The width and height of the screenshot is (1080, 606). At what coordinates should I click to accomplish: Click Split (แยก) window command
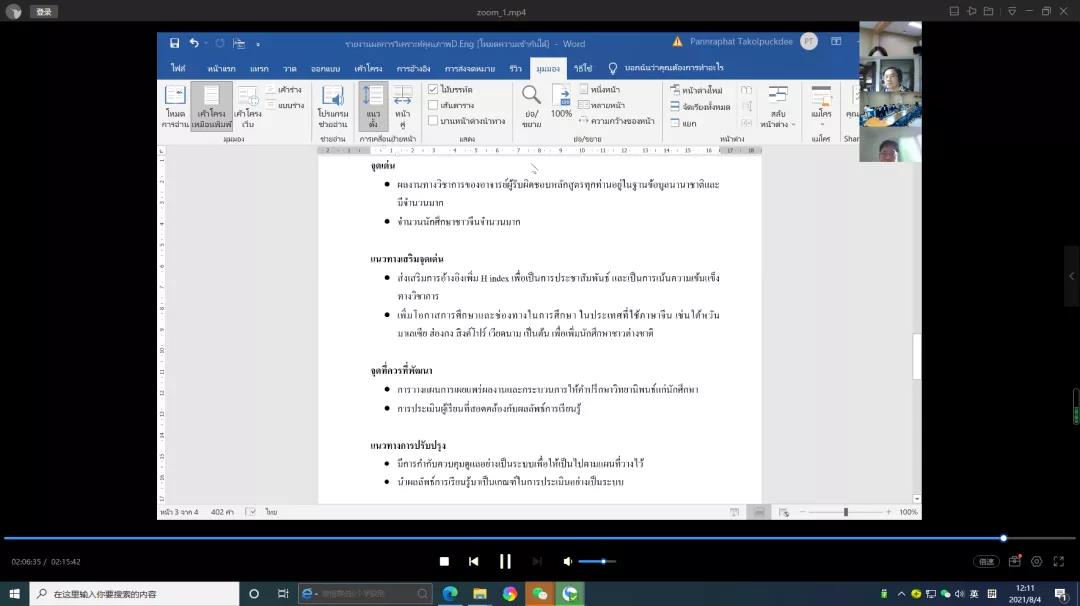(683, 123)
